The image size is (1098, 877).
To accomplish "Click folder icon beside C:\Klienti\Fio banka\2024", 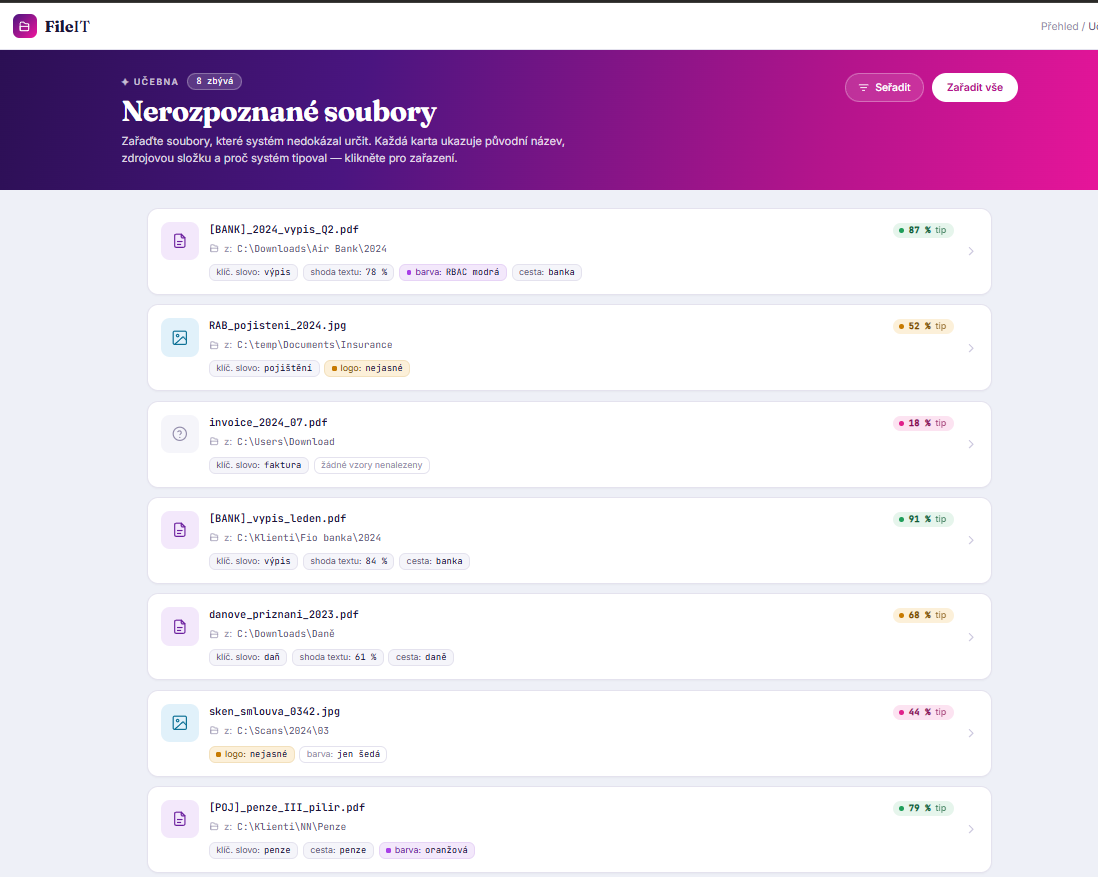I will [214, 537].
